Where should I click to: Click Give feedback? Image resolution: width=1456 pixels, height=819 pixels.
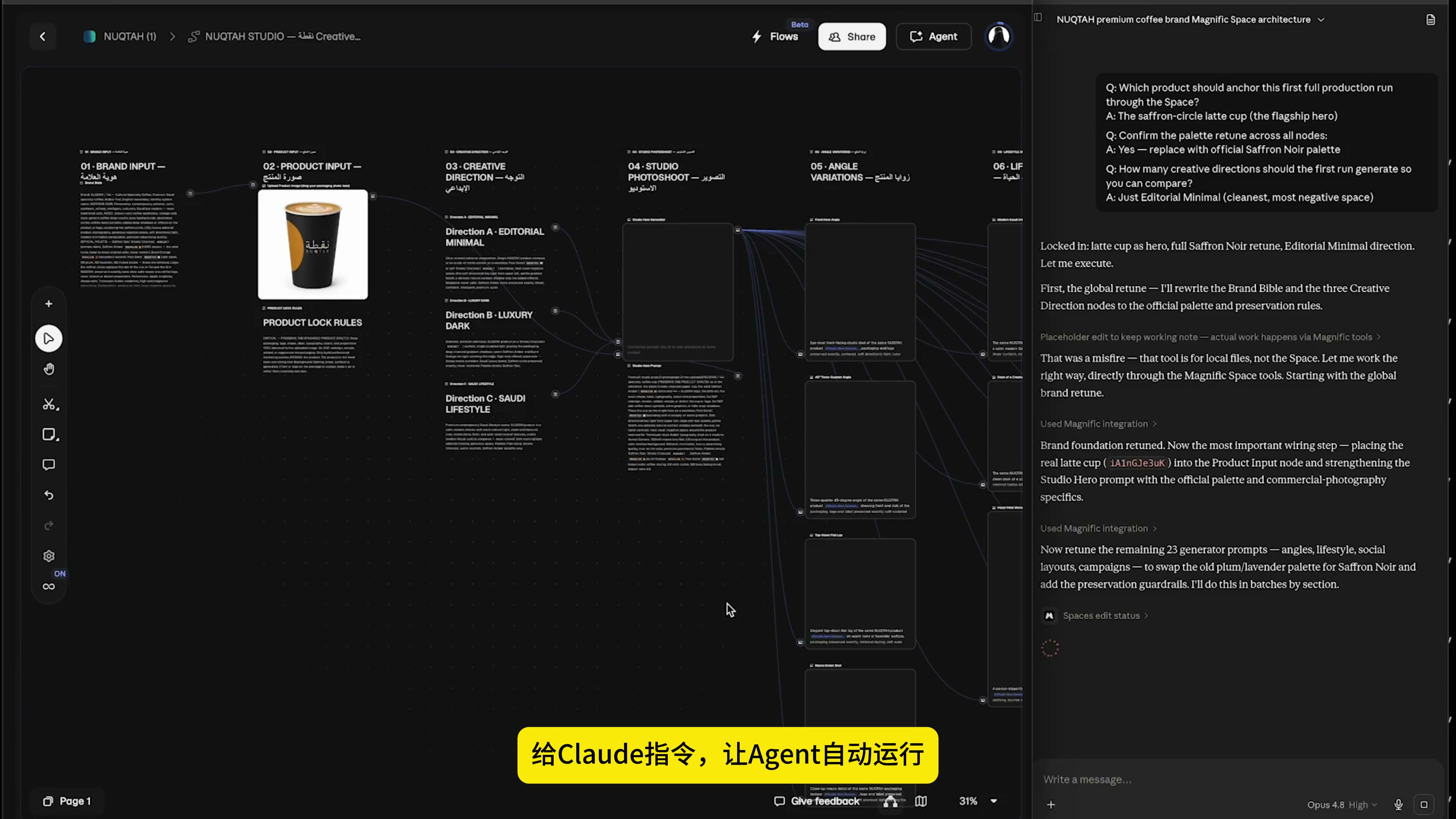pyautogui.click(x=817, y=801)
